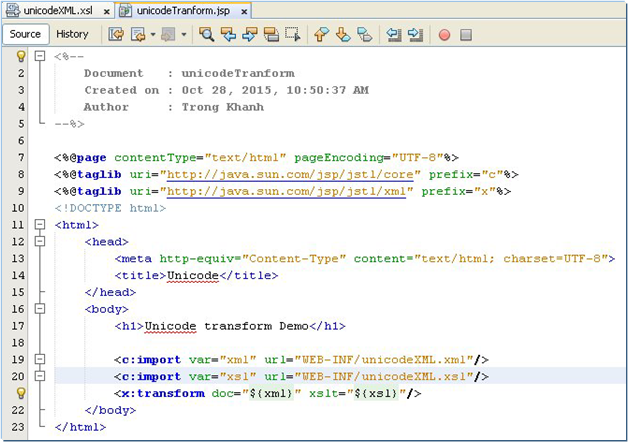Image resolution: width=629 pixels, height=442 pixels.
Task: Switch to the unicodeXML.xsl tab
Action: 58,11
